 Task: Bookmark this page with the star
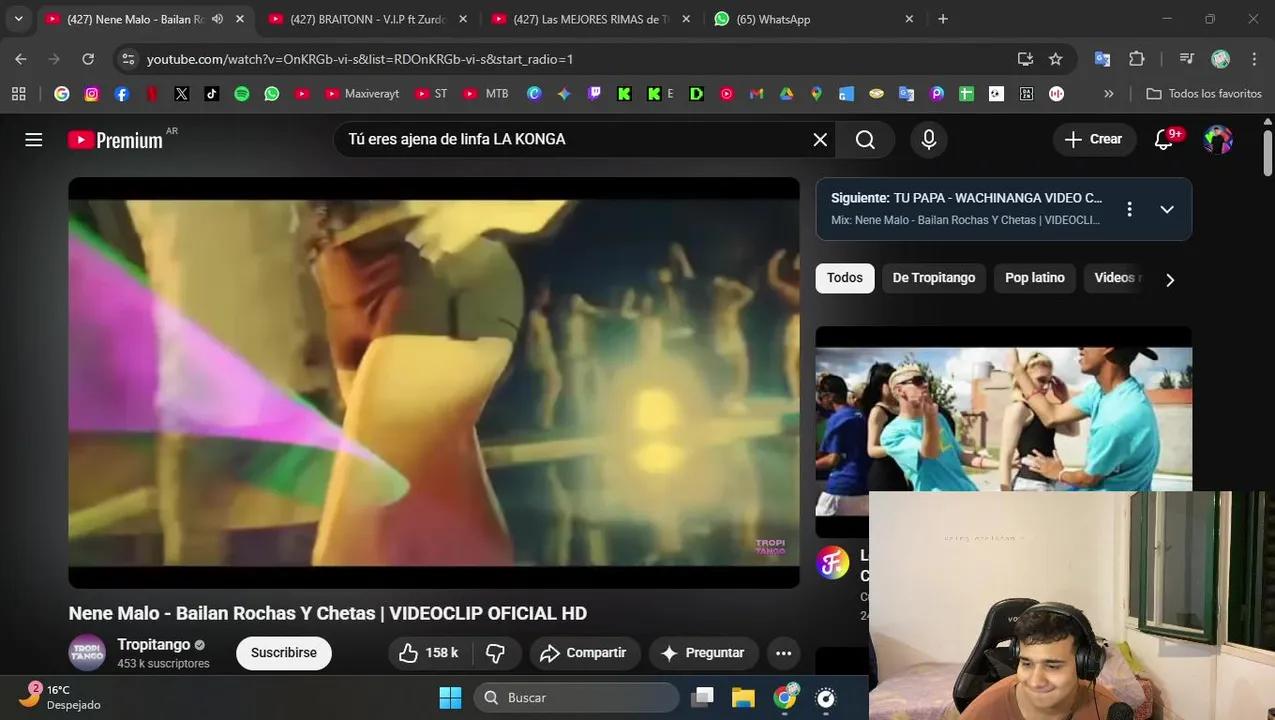[x=1056, y=59]
